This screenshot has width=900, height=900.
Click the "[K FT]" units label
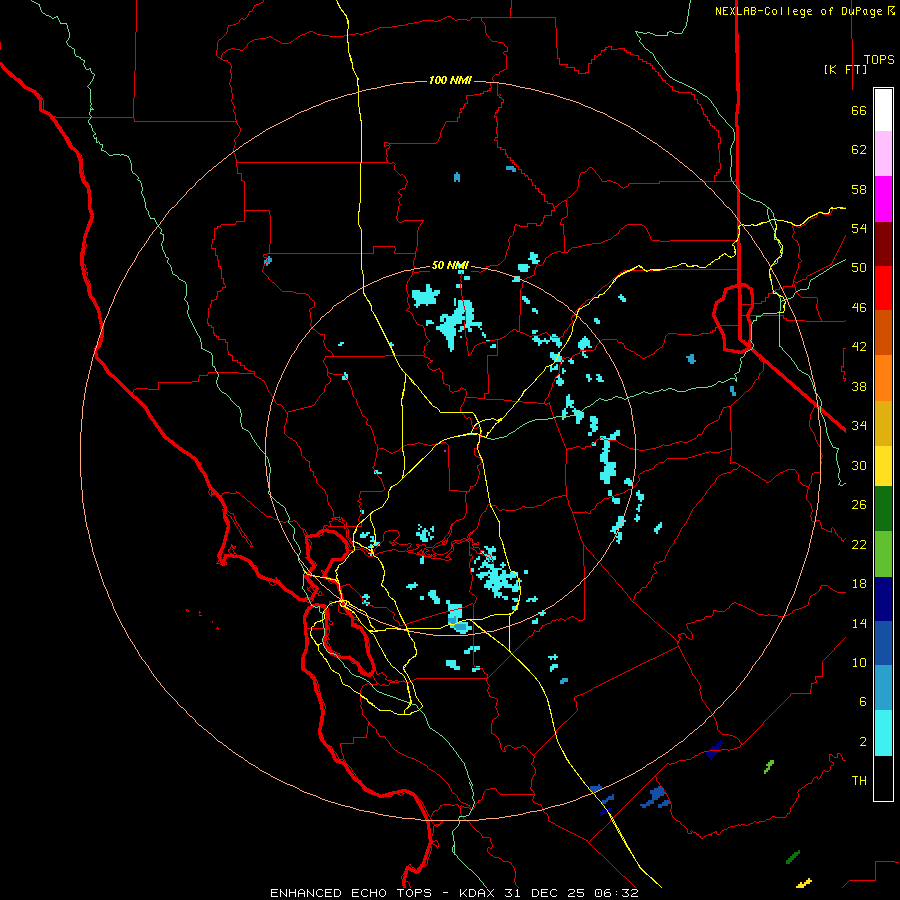(845, 69)
